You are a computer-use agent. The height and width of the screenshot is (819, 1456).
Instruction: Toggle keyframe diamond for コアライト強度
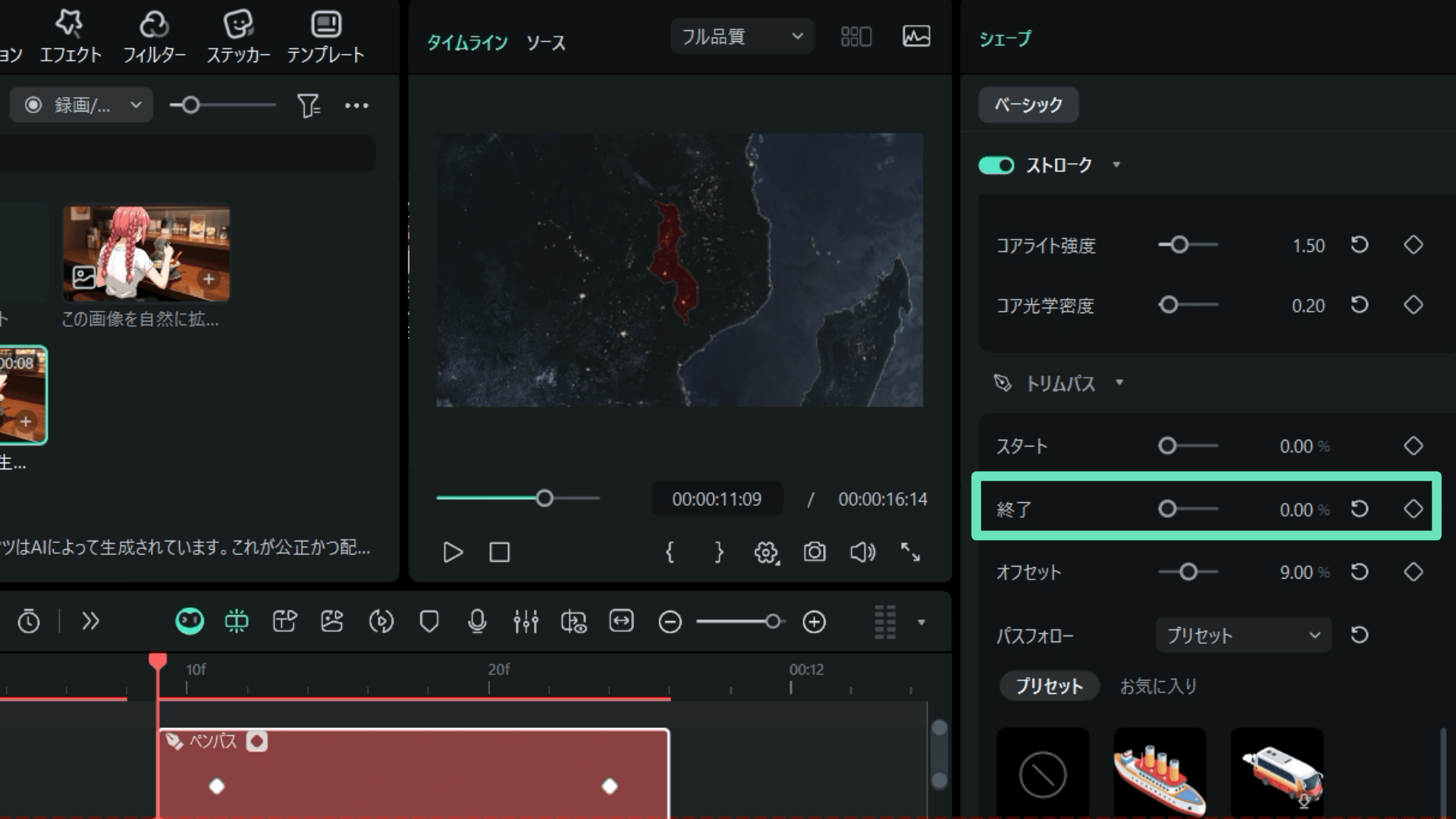1413,245
